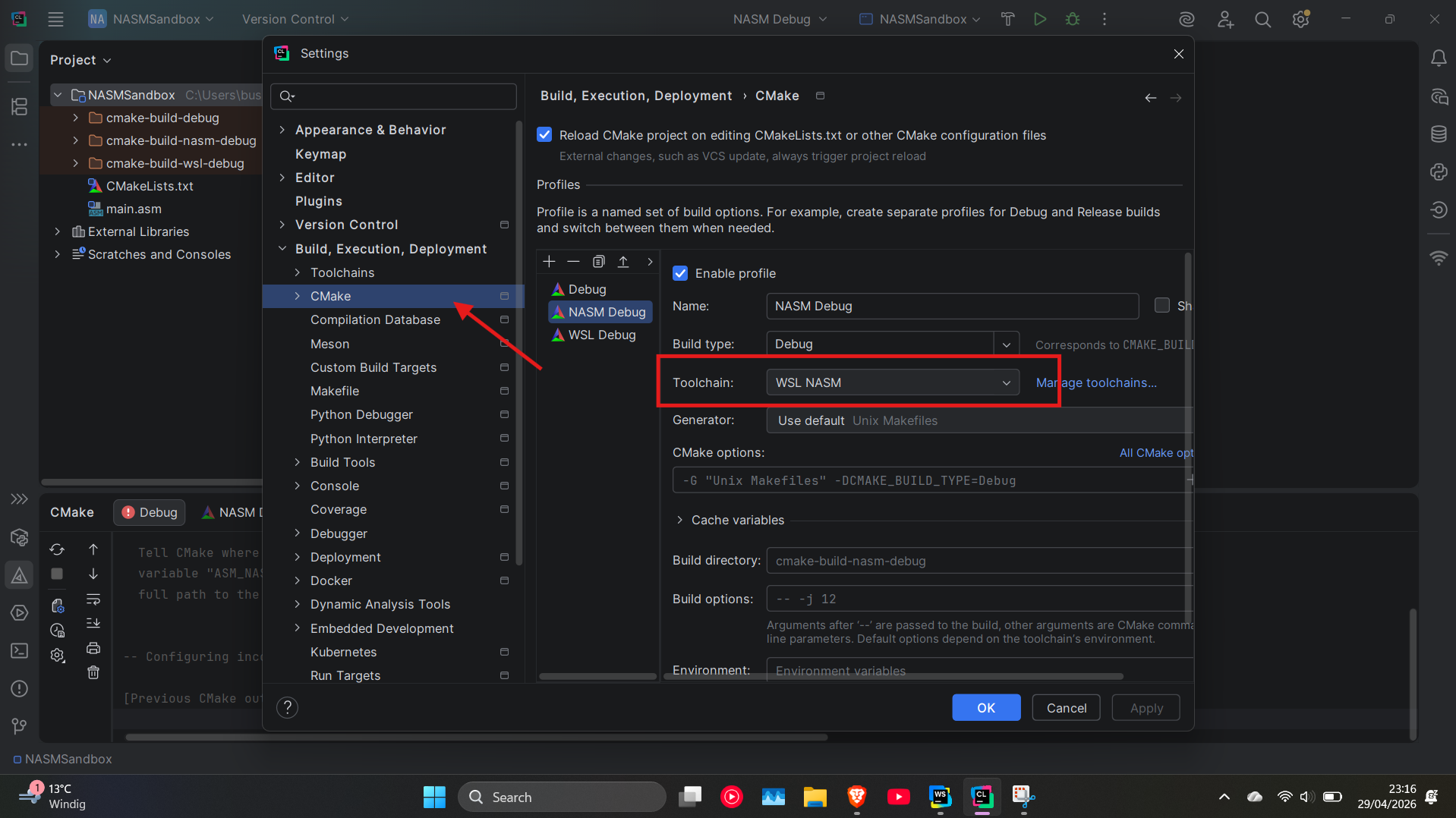The height and width of the screenshot is (818, 1456).
Task: Expand cmake-build-debug folder
Action: [75, 118]
